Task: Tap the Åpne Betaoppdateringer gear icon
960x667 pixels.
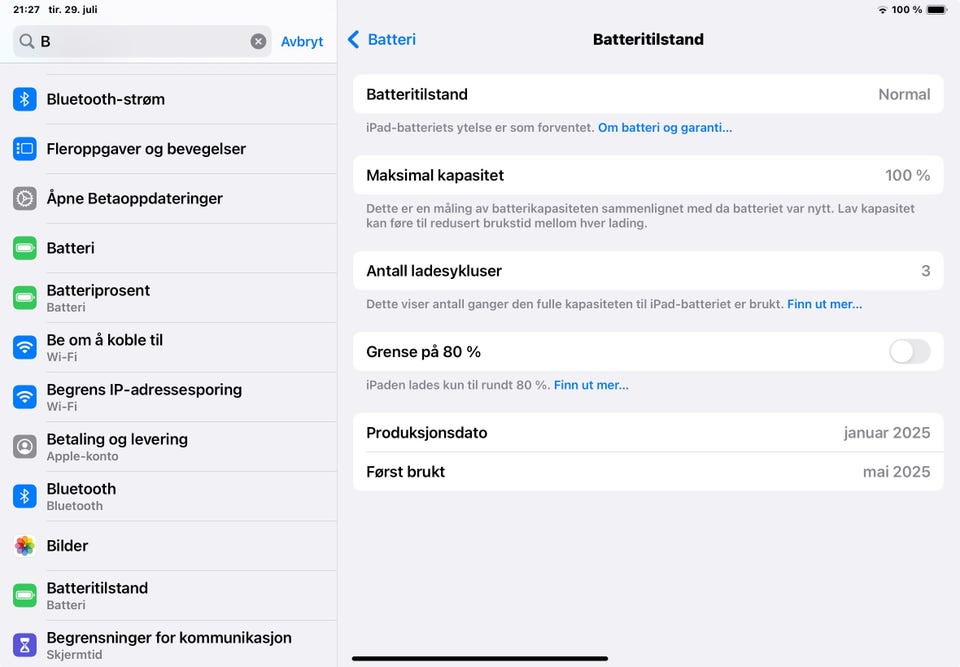Action: (25, 198)
